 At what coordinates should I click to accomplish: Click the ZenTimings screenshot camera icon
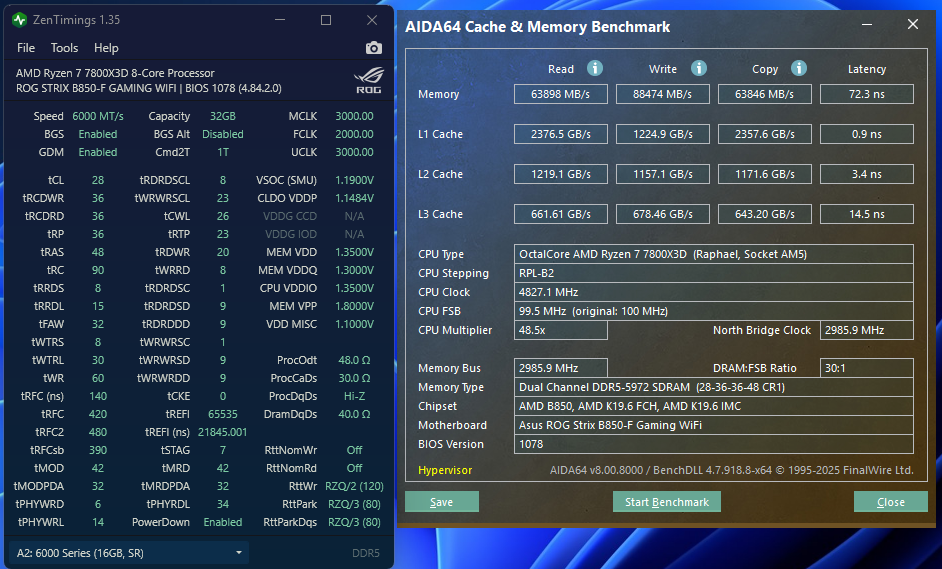click(x=374, y=48)
